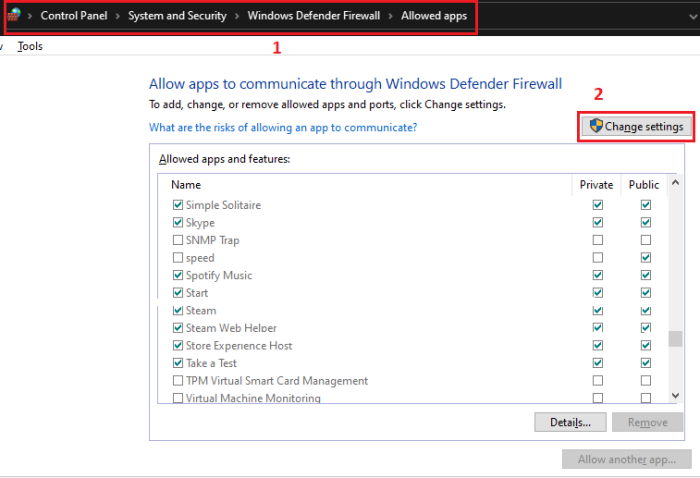Select the Take a Test row text

(211, 363)
